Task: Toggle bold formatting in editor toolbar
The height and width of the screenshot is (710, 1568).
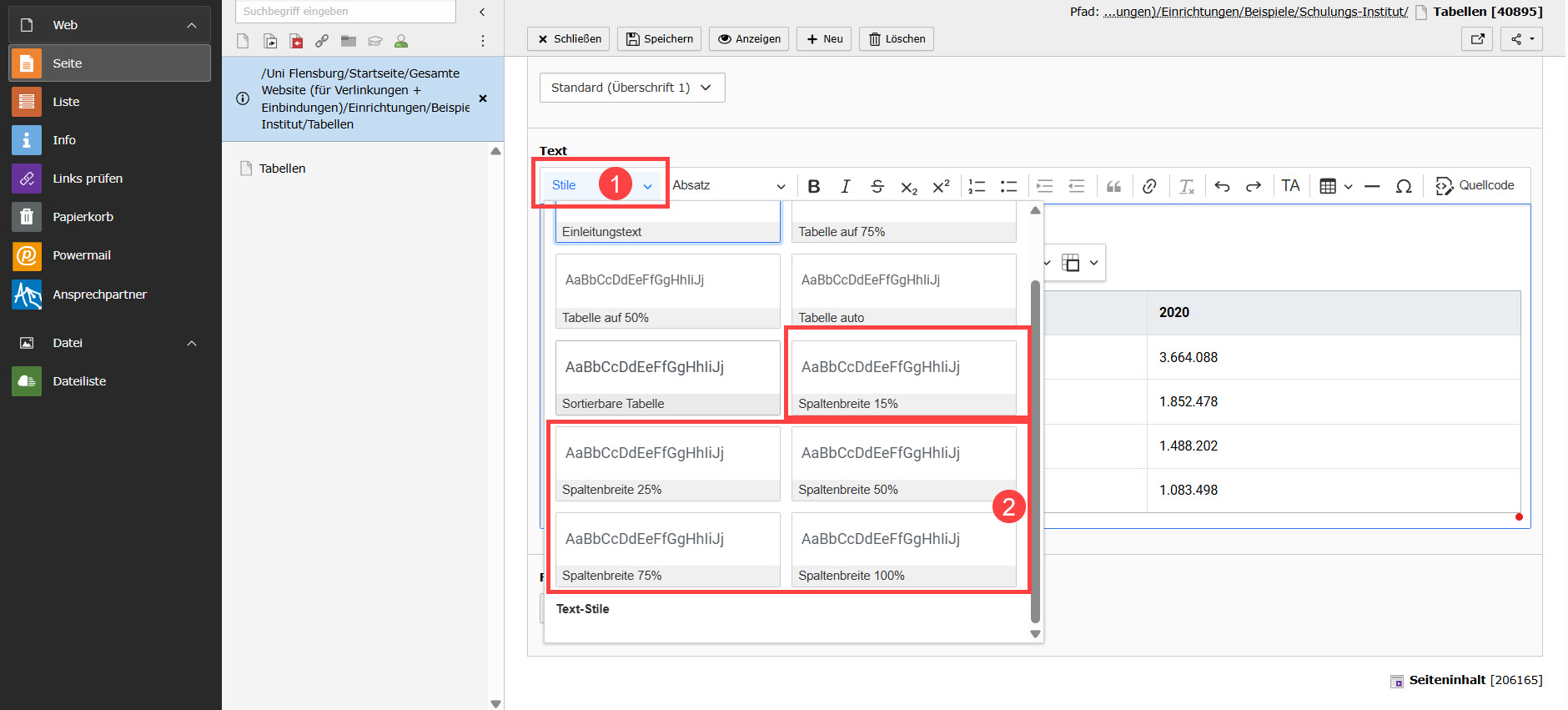Action: [814, 186]
